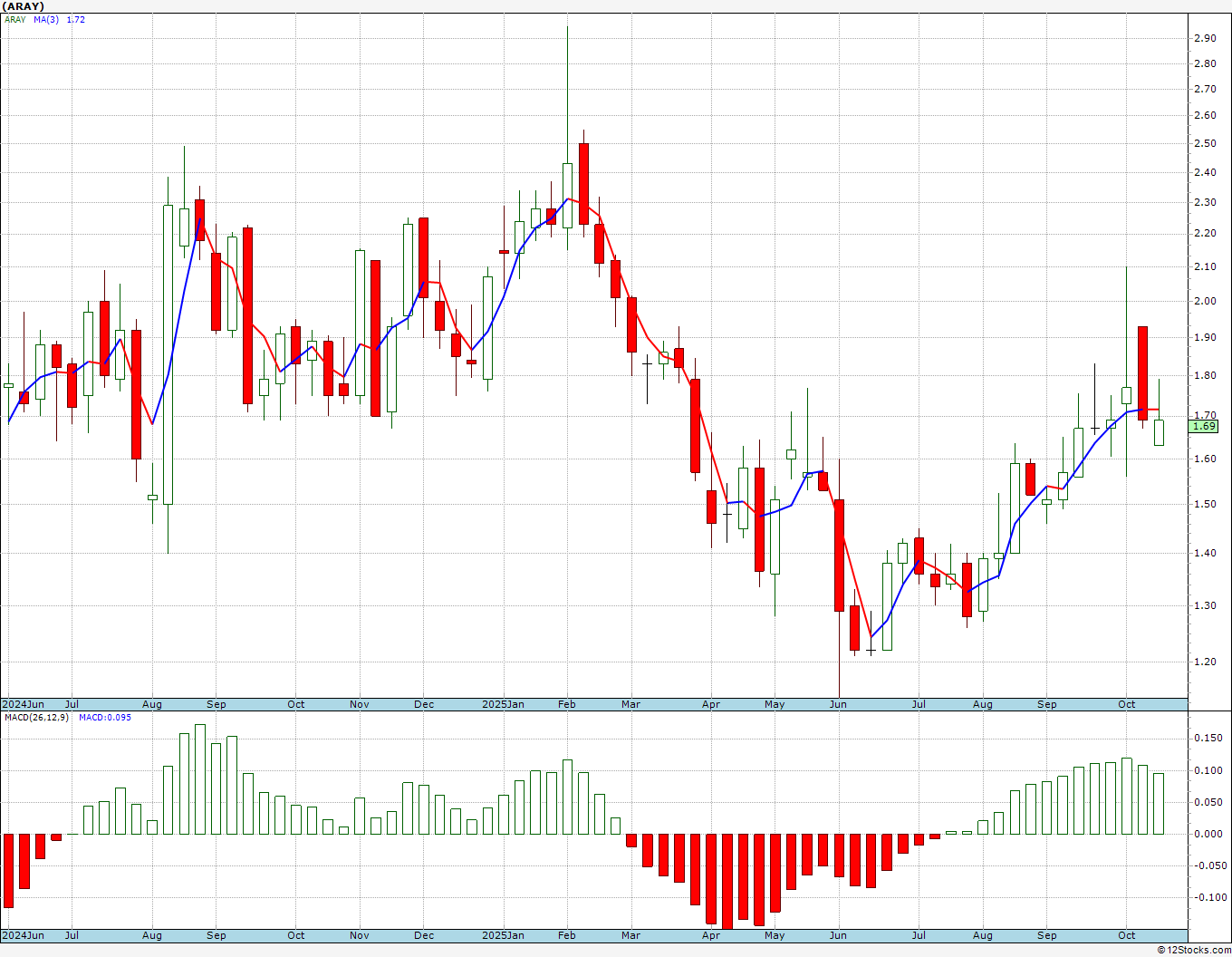Image resolution: width=1232 pixels, height=957 pixels.
Task: Click the 2.30 price axis label
Action: coord(1205,202)
